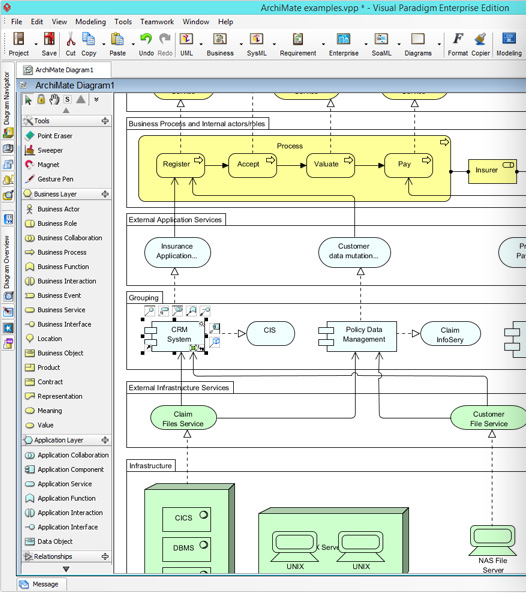Click the Cut scissors icon
526x593 pixels.
click(x=71, y=39)
